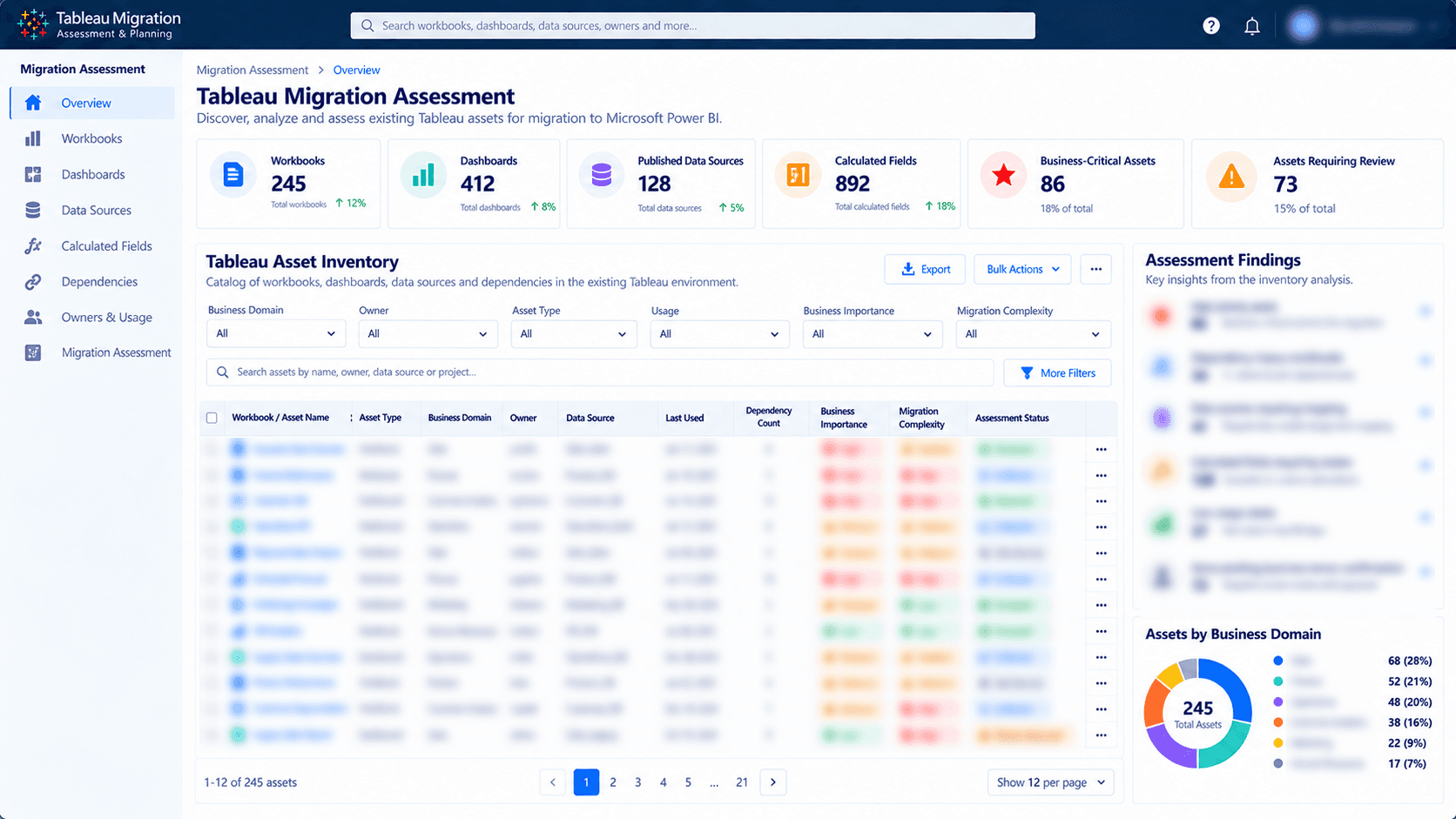Open the Migration Complexity filter dropdown
This screenshot has height=819, width=1456.
(x=1033, y=333)
